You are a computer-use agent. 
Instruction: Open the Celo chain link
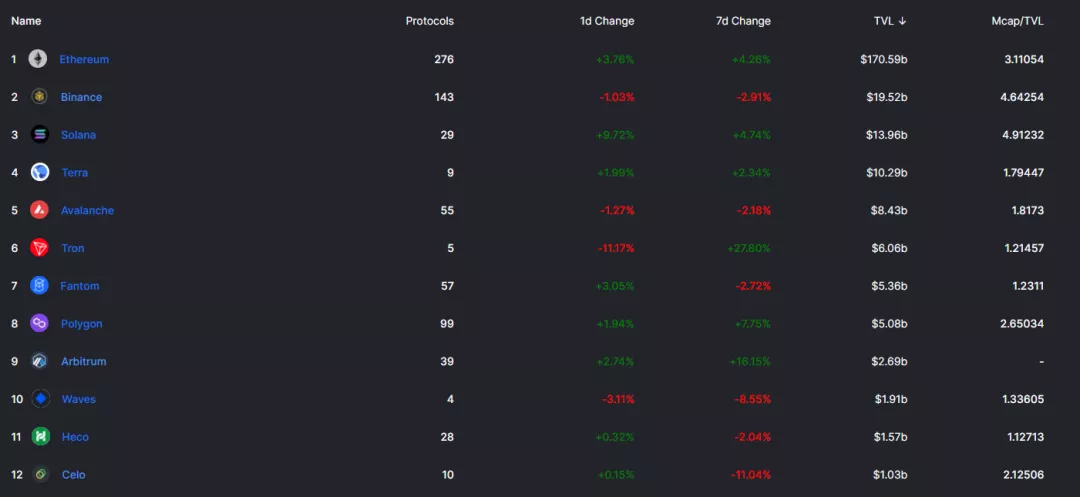(74, 474)
